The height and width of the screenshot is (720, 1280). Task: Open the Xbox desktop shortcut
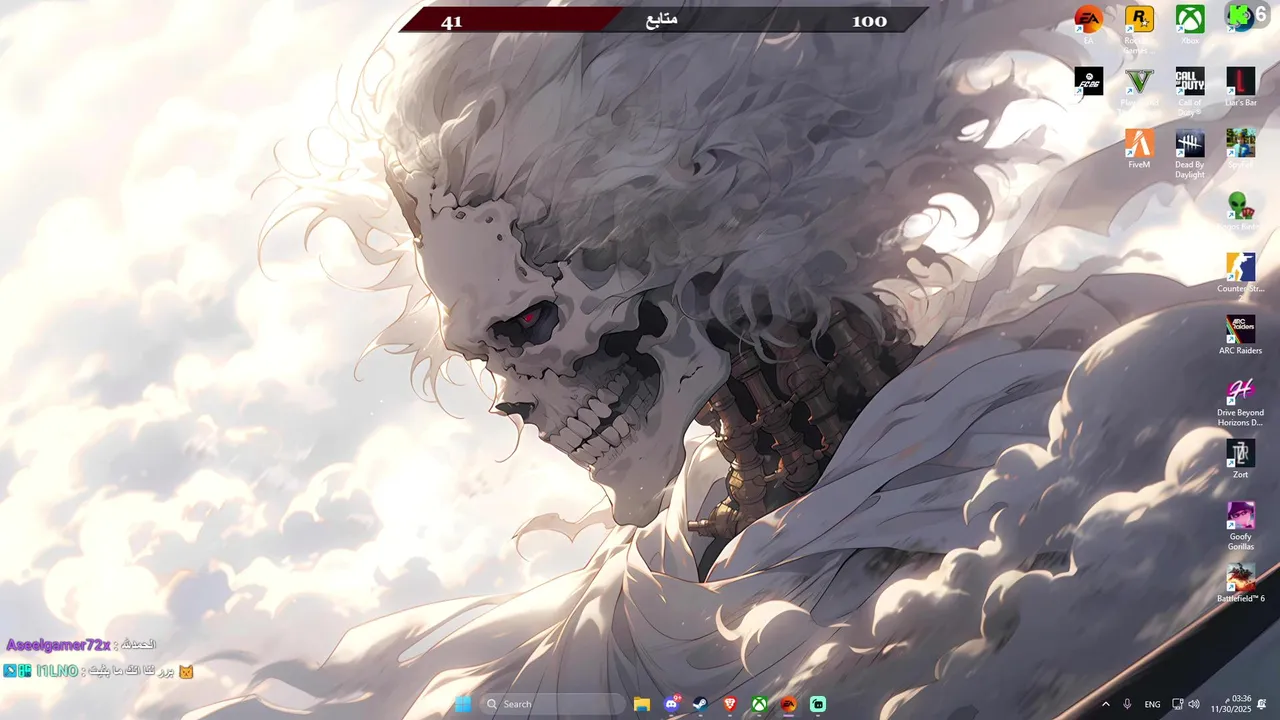[x=1190, y=24]
